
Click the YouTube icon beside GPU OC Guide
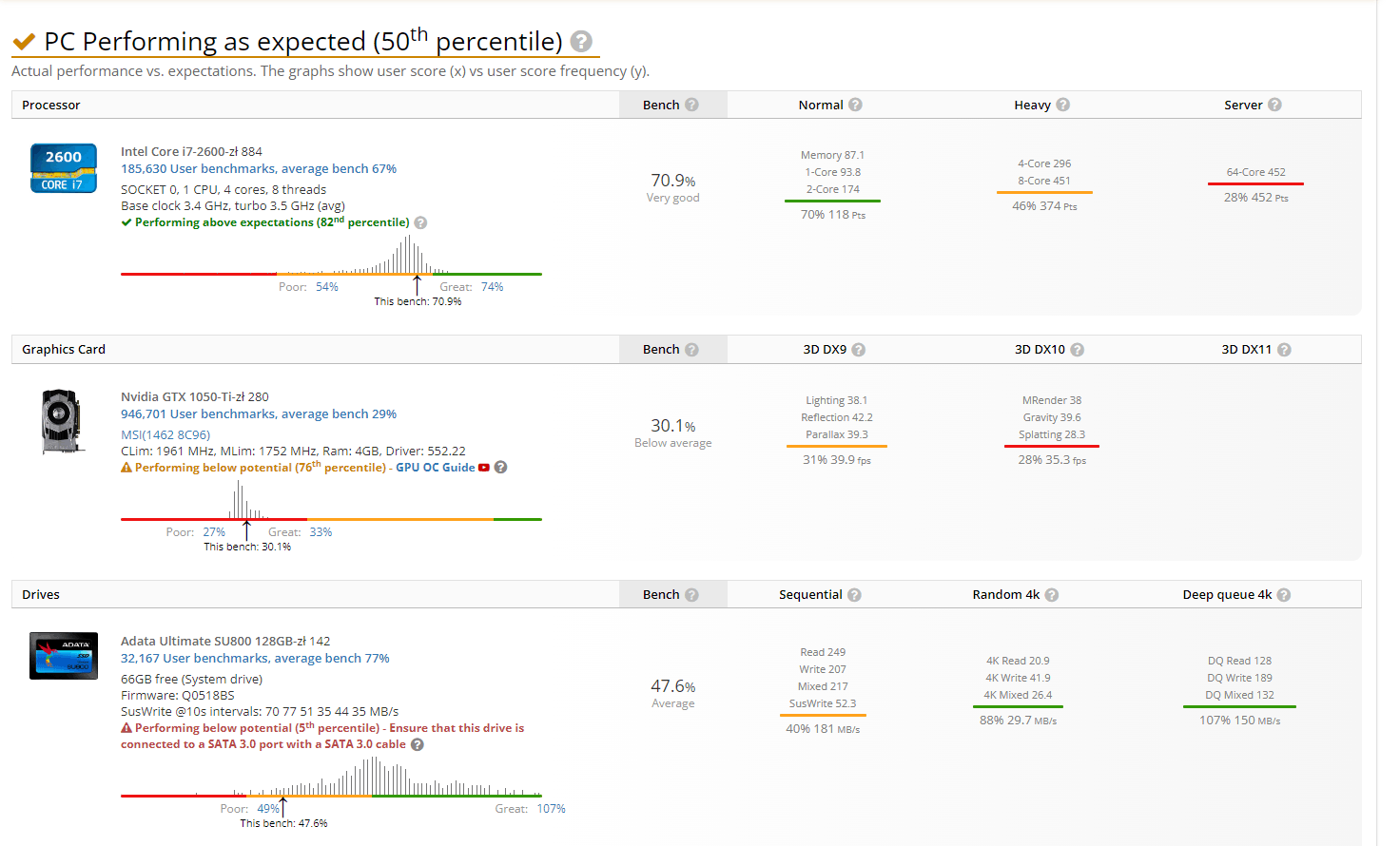(x=484, y=468)
